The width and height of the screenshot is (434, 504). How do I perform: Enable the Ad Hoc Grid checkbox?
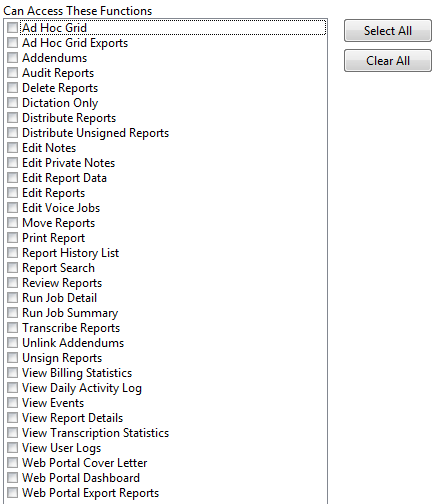12,28
